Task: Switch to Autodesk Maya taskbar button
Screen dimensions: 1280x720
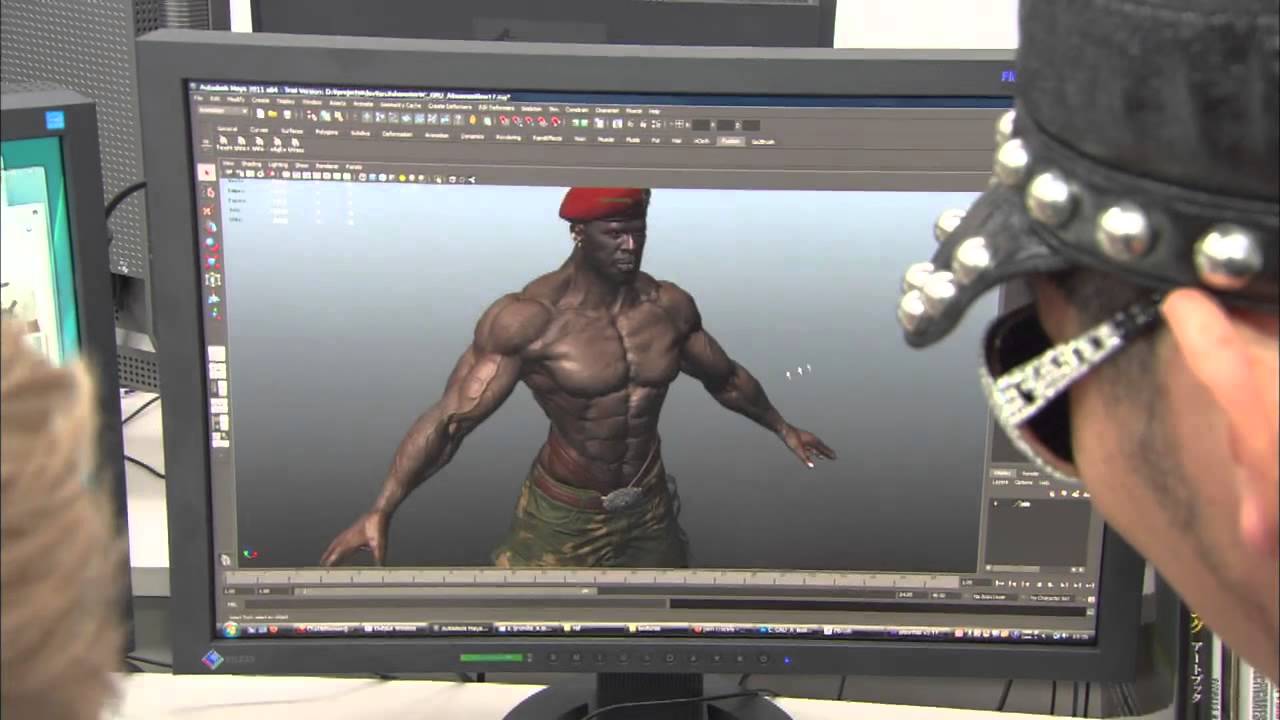Action: coord(462,629)
